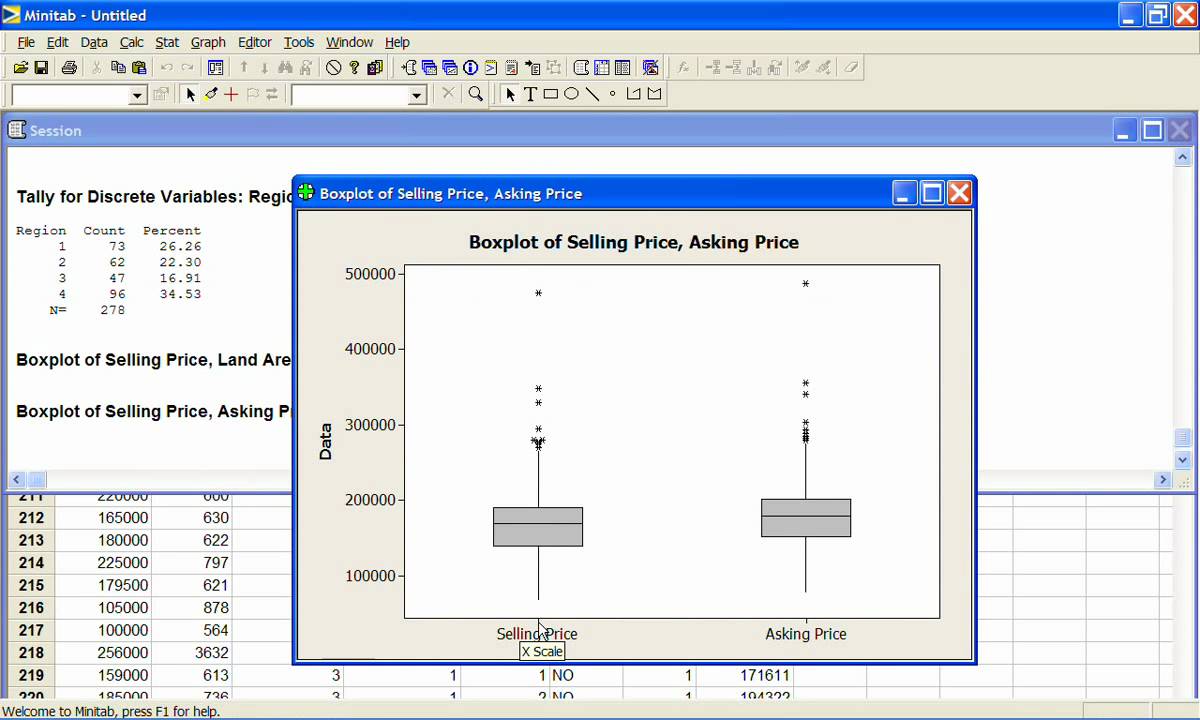Open the Edit menu

pyautogui.click(x=58, y=42)
